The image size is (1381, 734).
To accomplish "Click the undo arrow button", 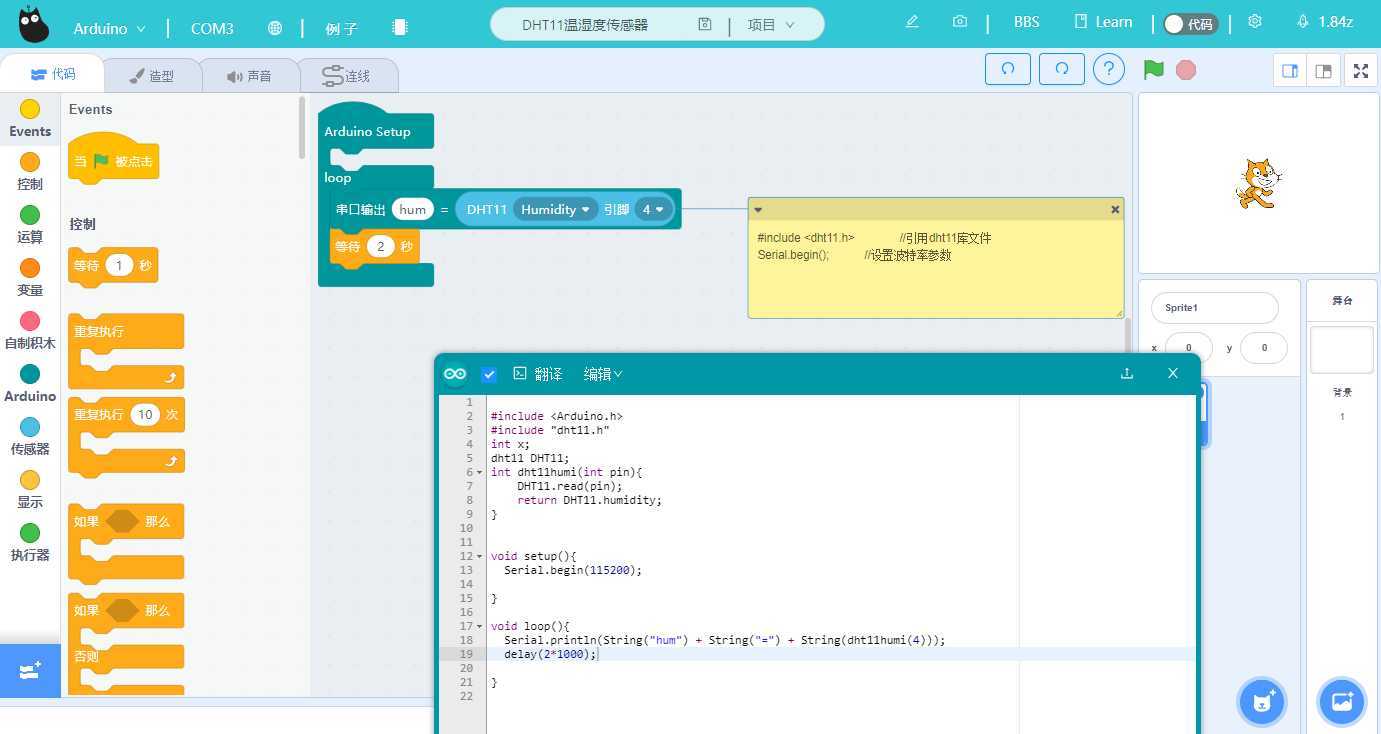I will (1008, 69).
